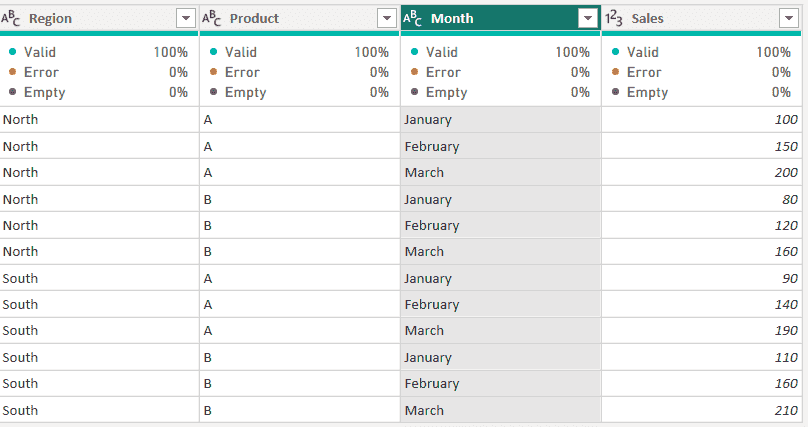Click Valid 100% in the Sales quality stats

[x=701, y=52]
